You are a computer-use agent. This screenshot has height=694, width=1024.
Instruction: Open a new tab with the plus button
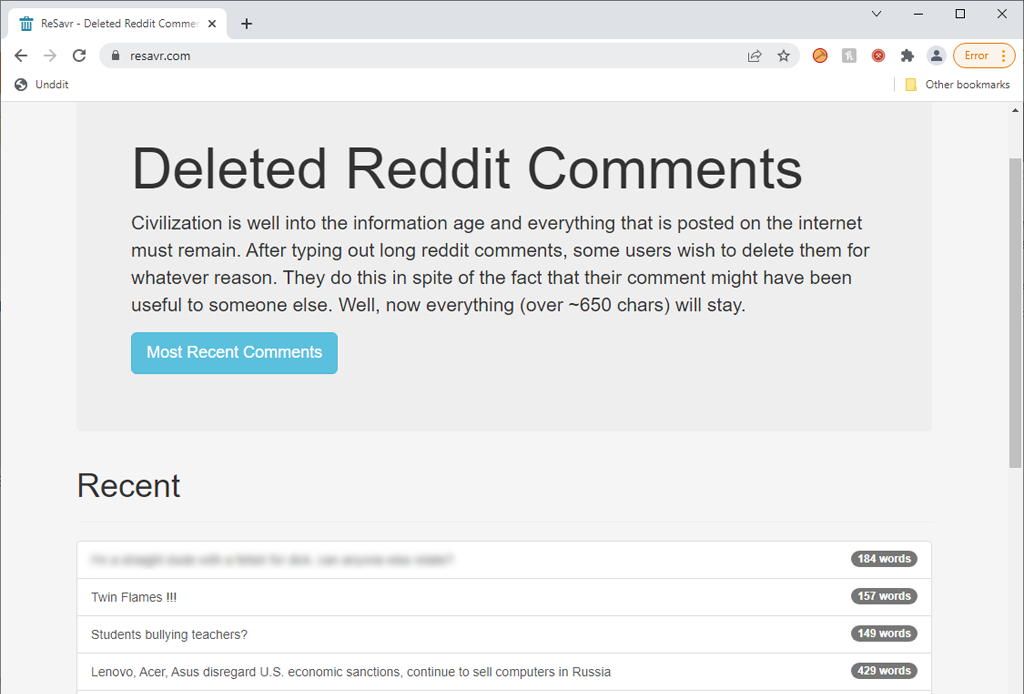(x=246, y=23)
